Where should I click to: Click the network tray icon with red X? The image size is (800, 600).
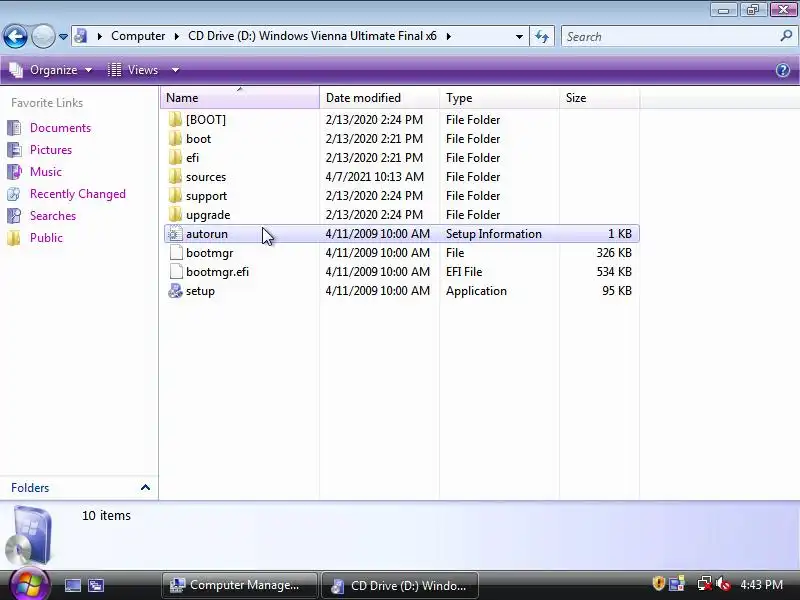point(705,584)
